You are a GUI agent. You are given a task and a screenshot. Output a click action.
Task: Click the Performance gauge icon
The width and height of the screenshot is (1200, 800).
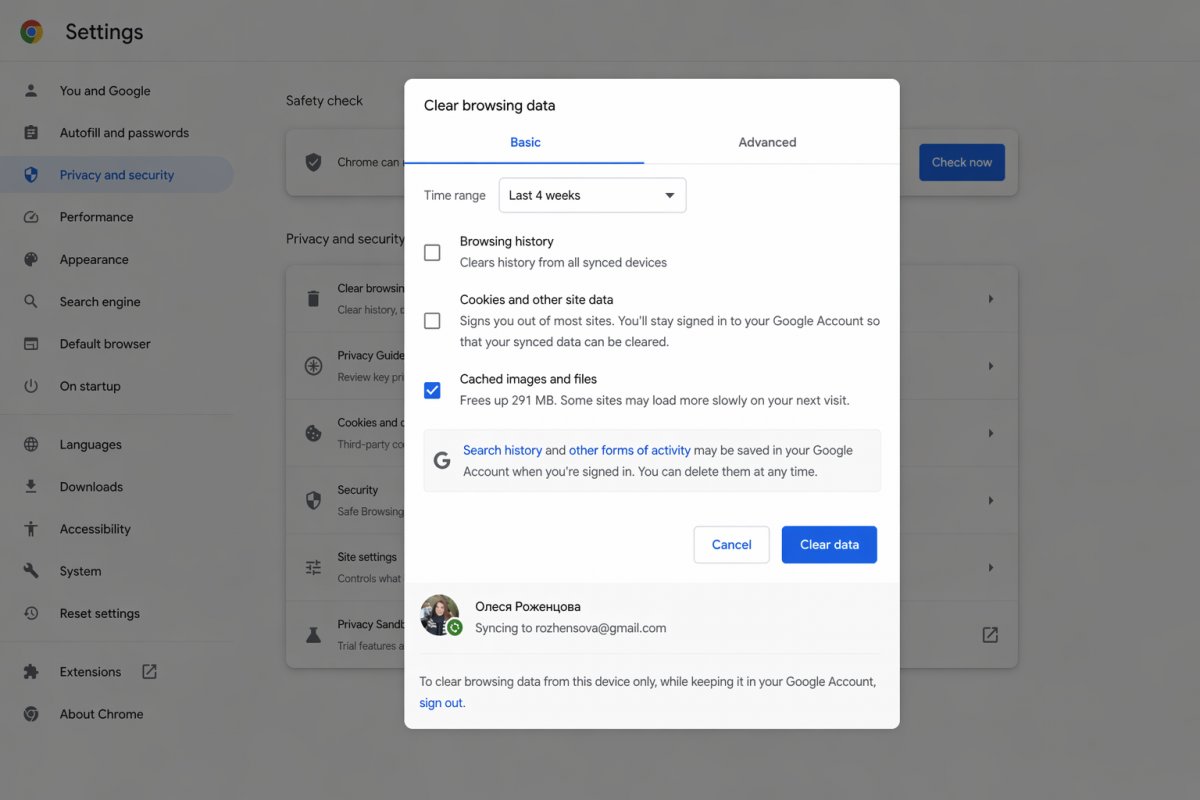tap(31, 217)
